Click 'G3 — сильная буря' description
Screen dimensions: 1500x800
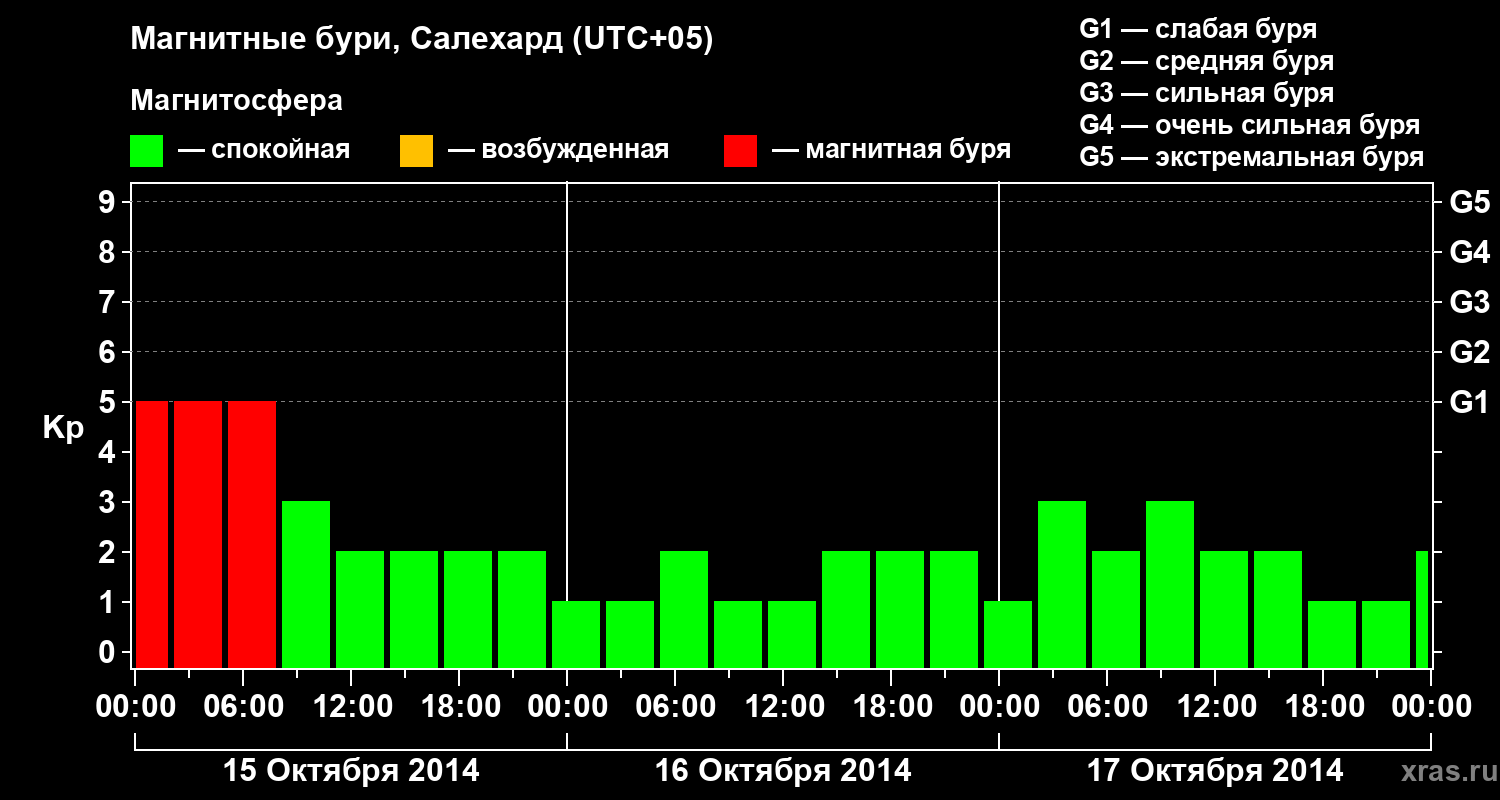pyautogui.click(x=1206, y=93)
